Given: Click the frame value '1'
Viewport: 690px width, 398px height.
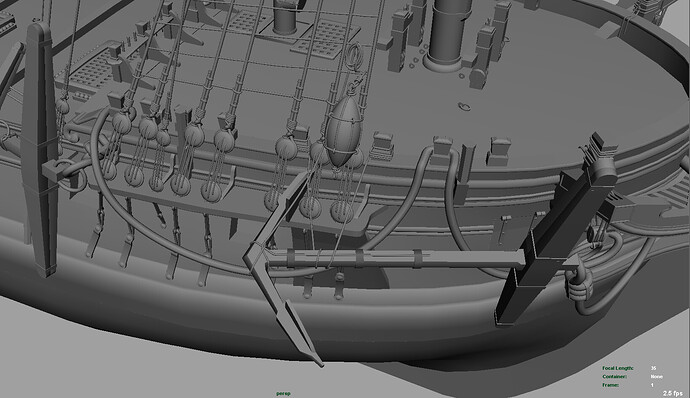Looking at the screenshot, I should pos(653,385).
